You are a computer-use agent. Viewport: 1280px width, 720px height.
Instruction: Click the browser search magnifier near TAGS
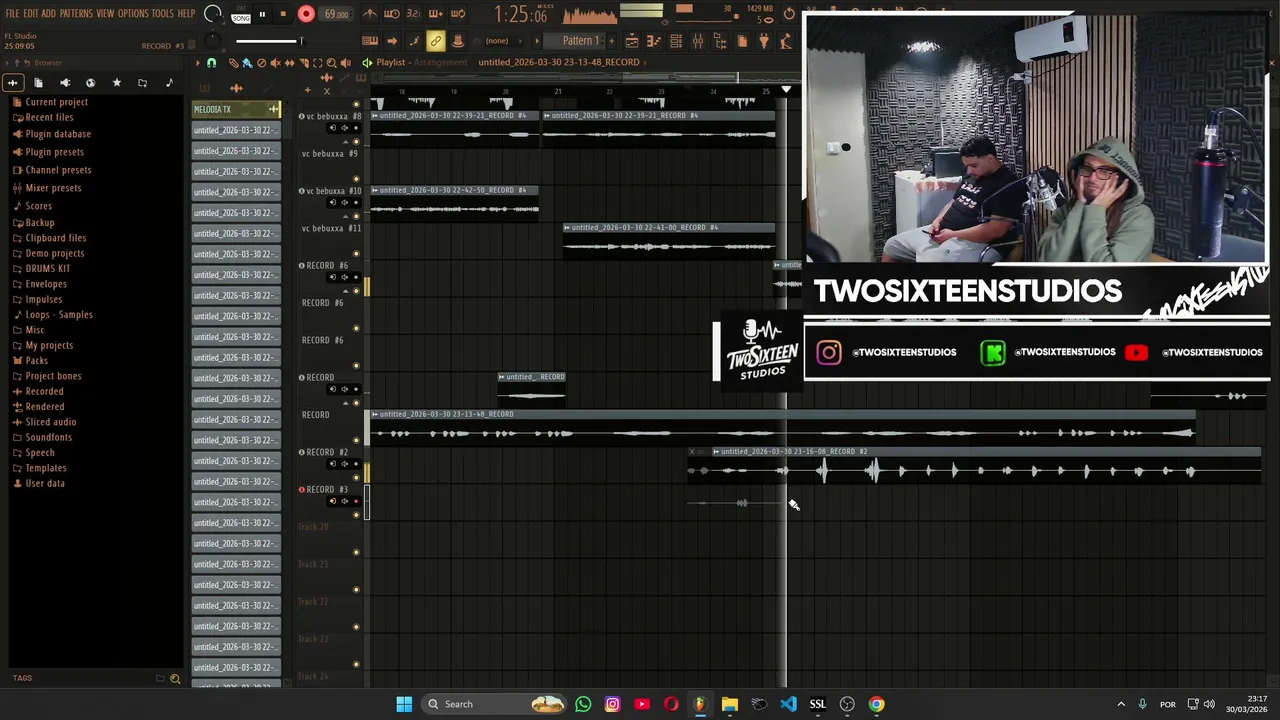tap(175, 679)
